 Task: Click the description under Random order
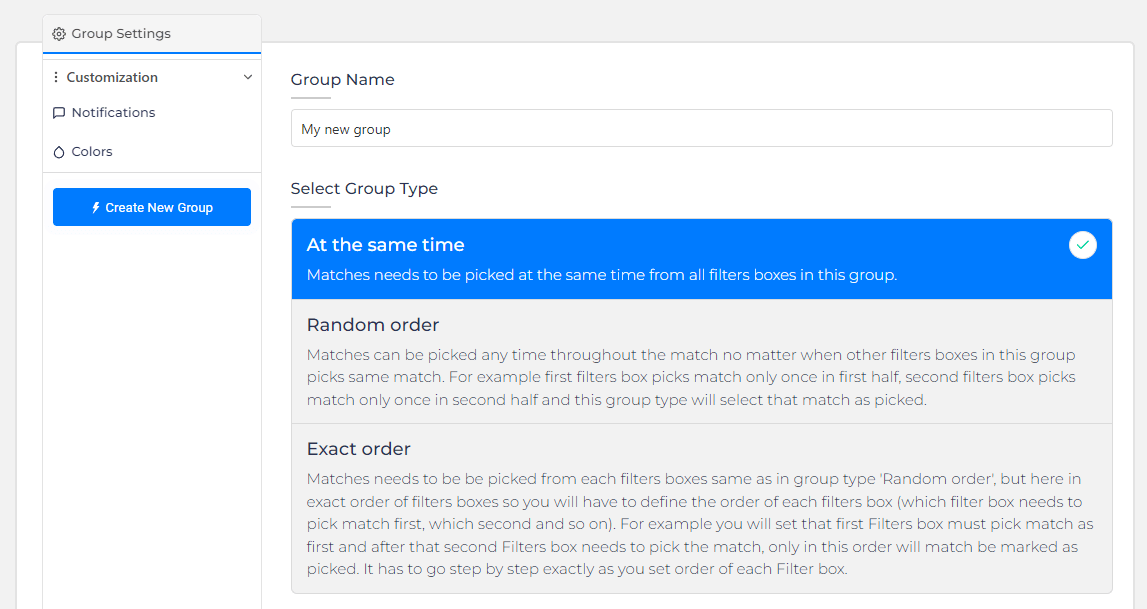point(691,377)
